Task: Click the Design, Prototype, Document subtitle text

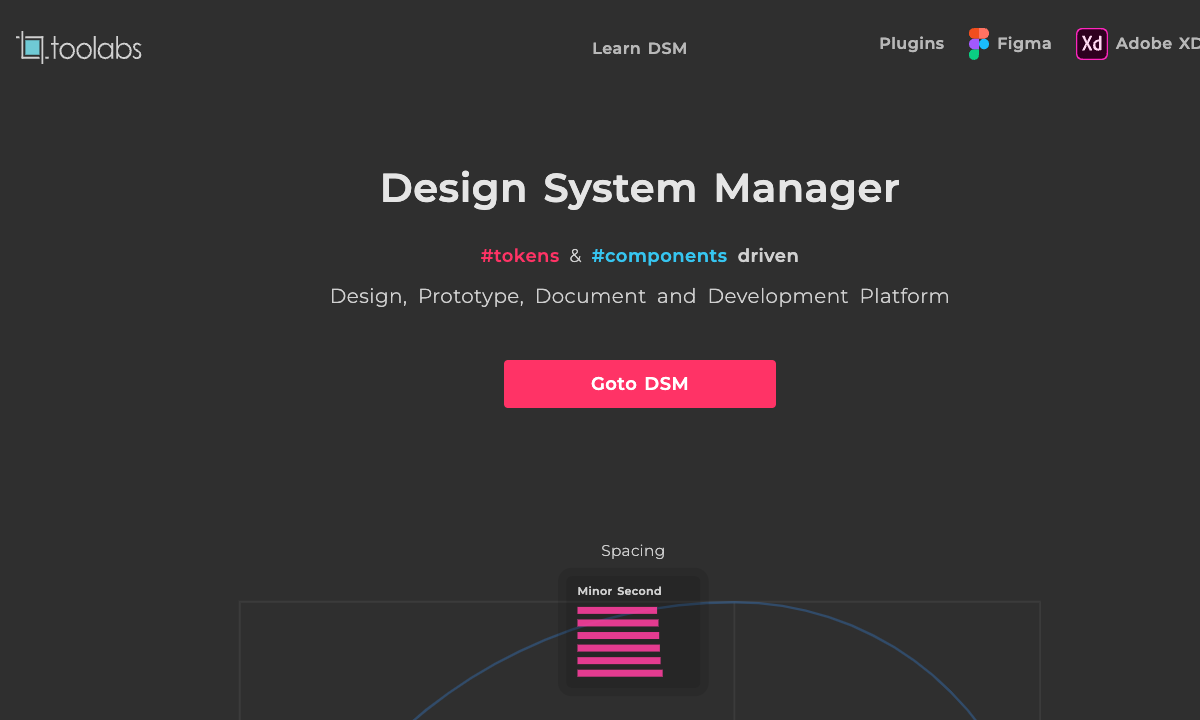Action: (639, 297)
